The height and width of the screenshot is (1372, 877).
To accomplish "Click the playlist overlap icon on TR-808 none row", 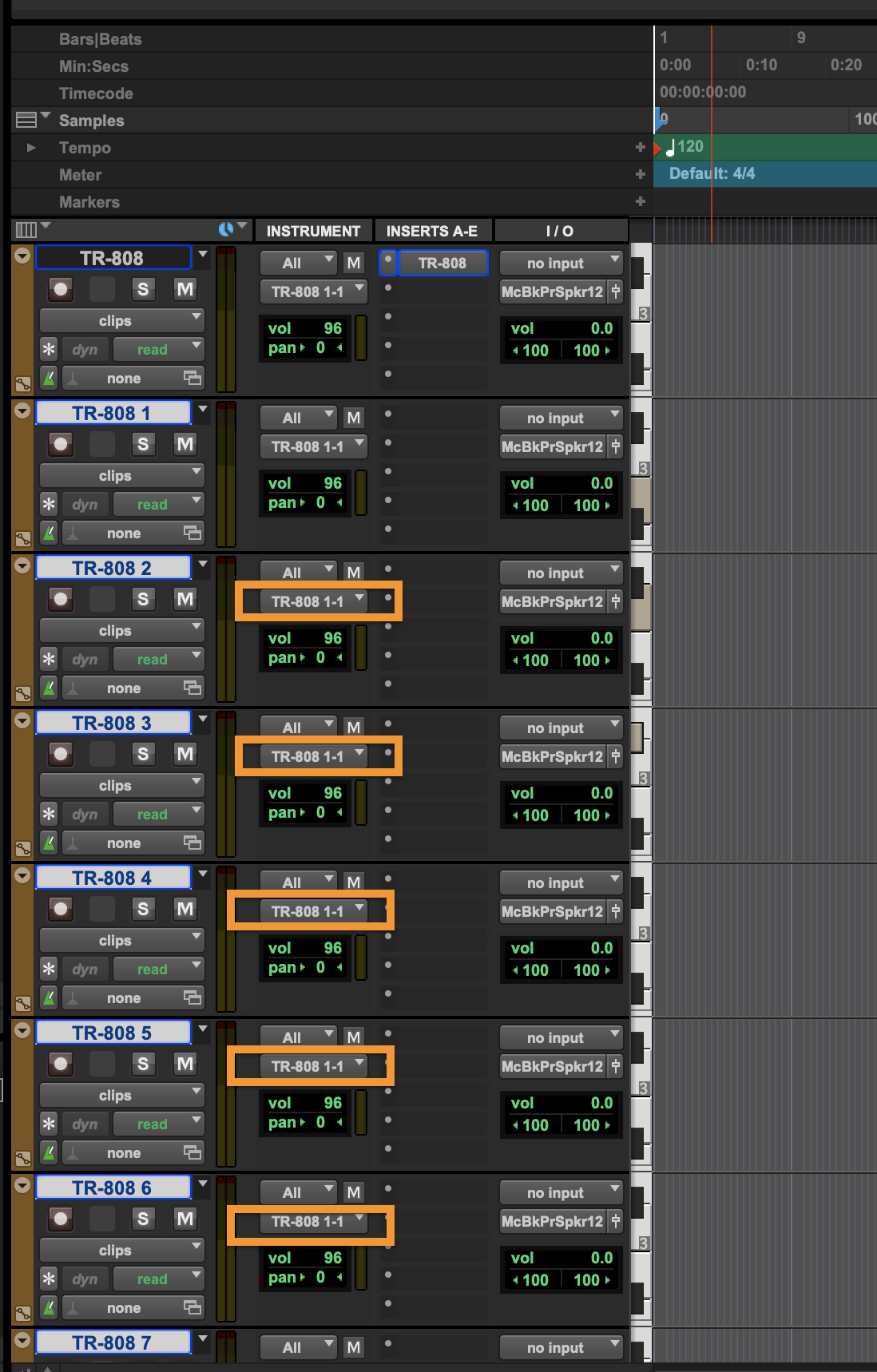I will 192,378.
